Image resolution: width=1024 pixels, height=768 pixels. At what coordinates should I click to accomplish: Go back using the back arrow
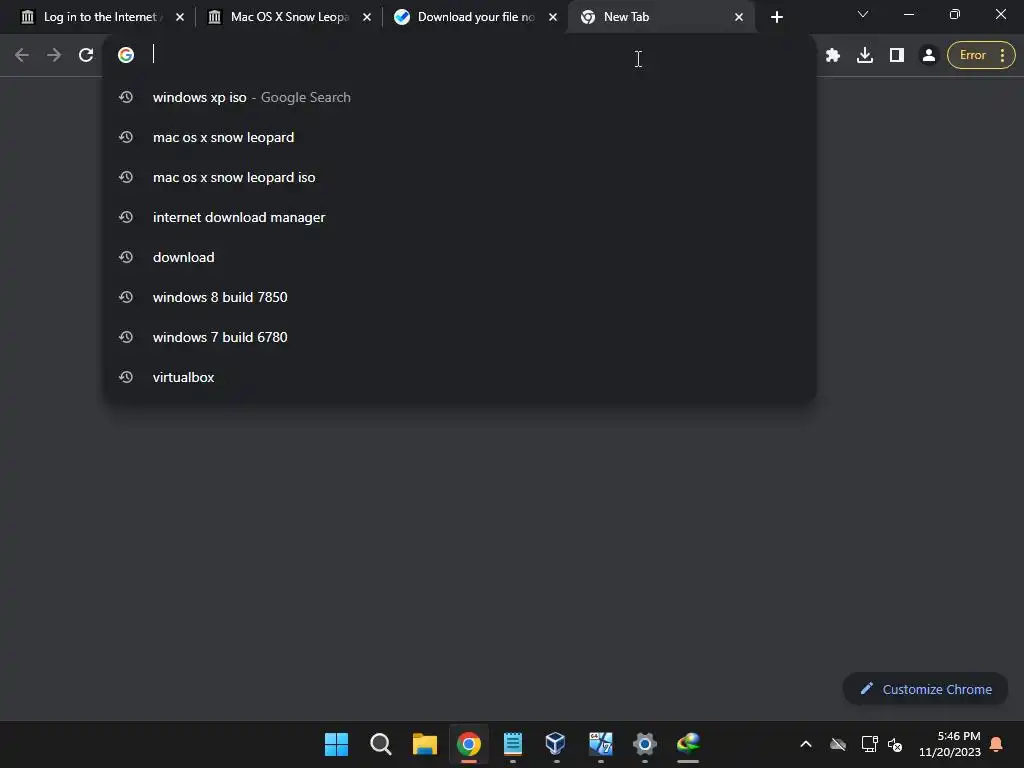click(22, 55)
